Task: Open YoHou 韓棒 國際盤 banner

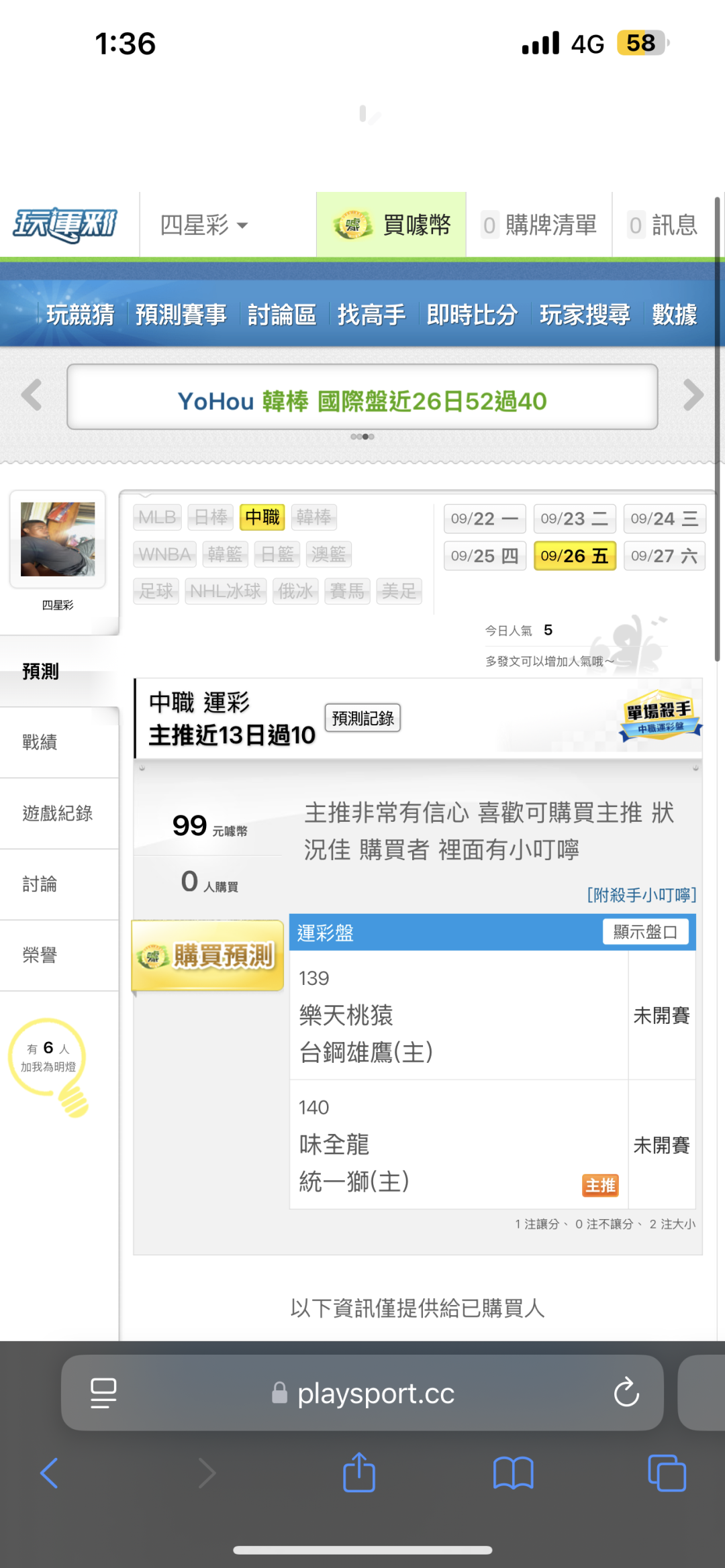Action: pos(362,397)
